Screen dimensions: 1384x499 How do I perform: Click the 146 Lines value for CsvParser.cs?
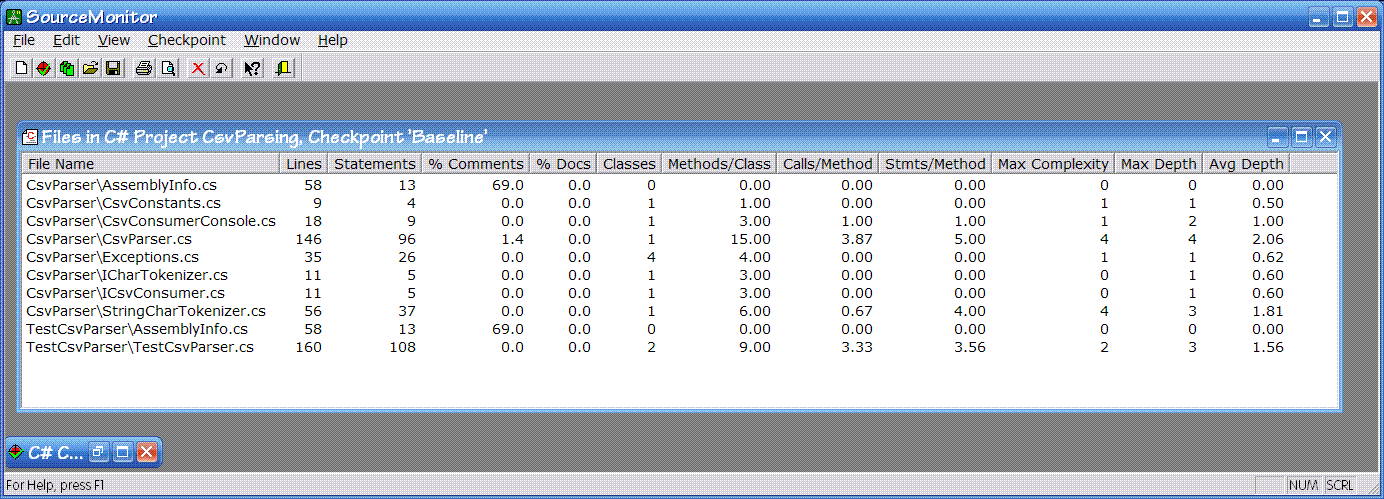coord(309,239)
